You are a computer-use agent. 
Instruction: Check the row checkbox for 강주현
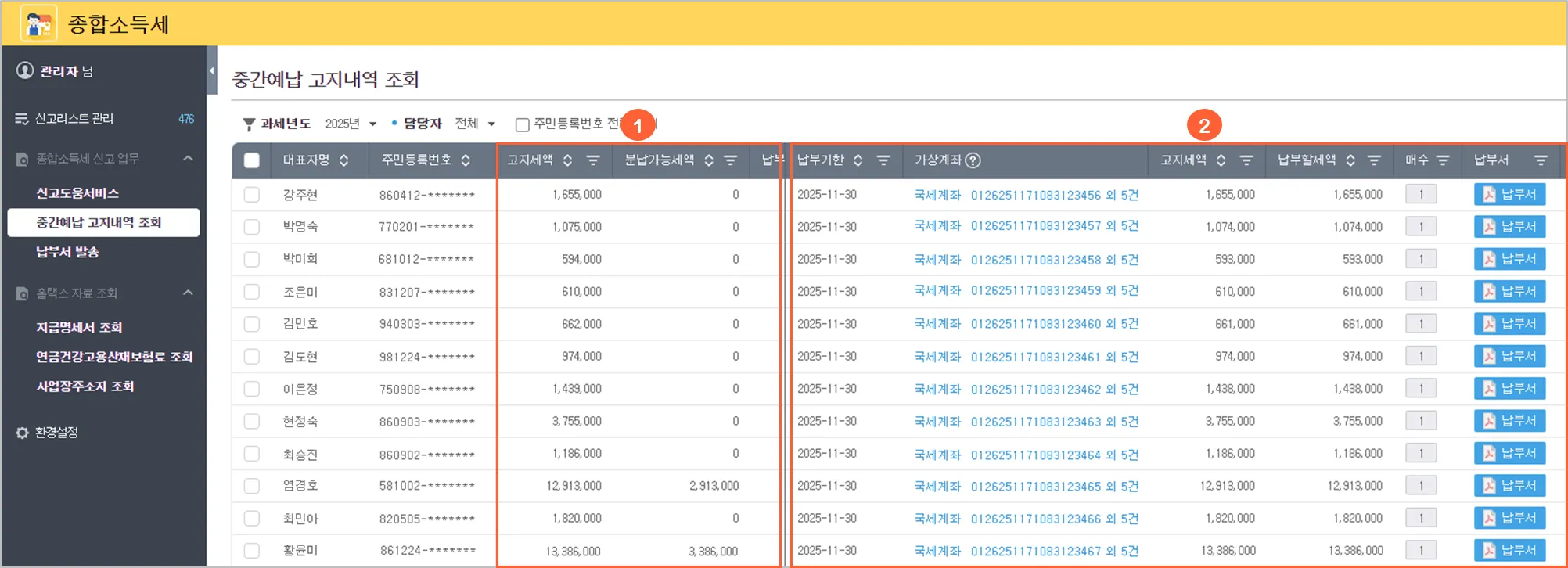coord(252,195)
